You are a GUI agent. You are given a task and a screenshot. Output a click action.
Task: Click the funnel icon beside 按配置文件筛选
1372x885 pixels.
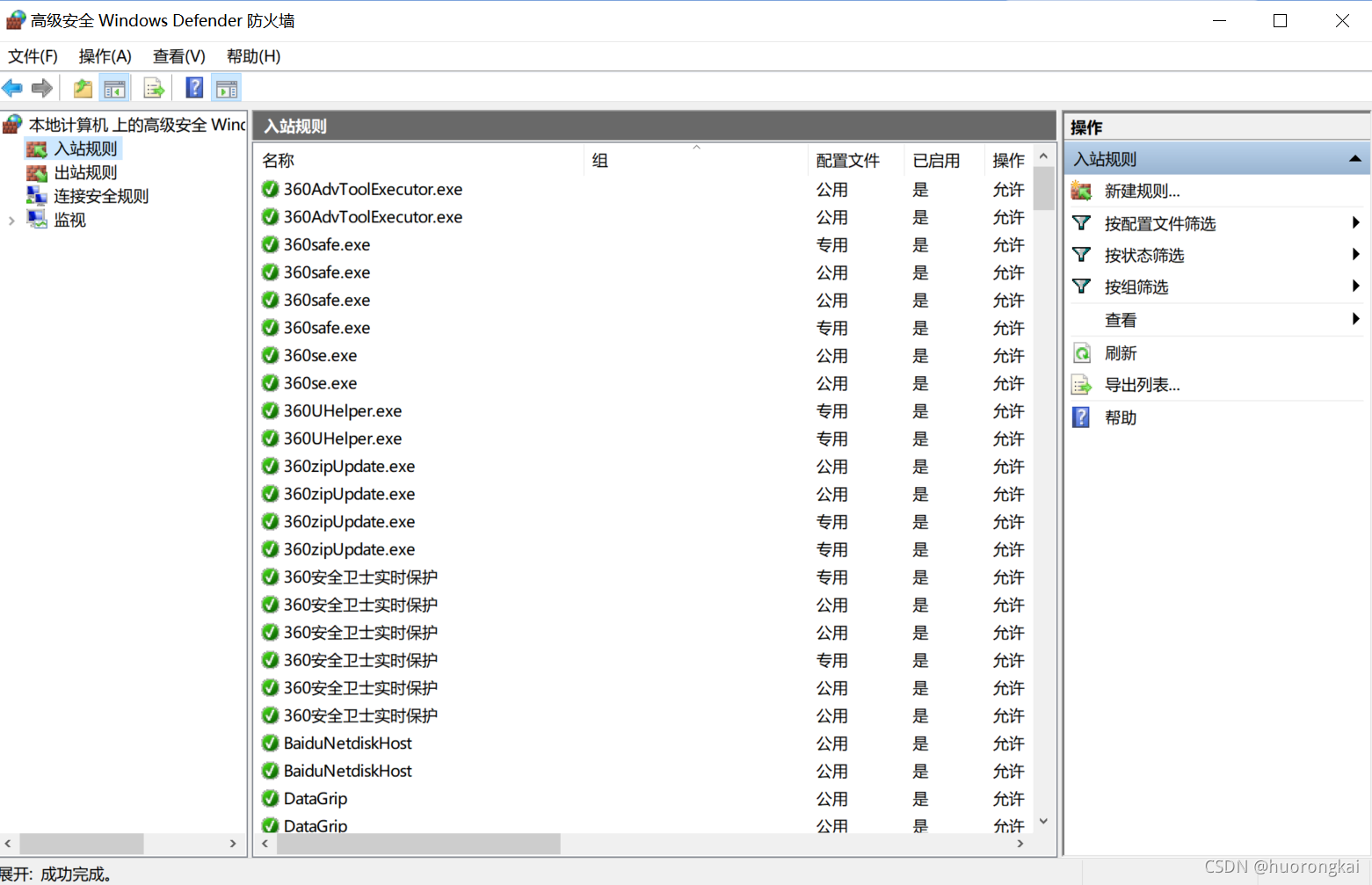[x=1082, y=223]
